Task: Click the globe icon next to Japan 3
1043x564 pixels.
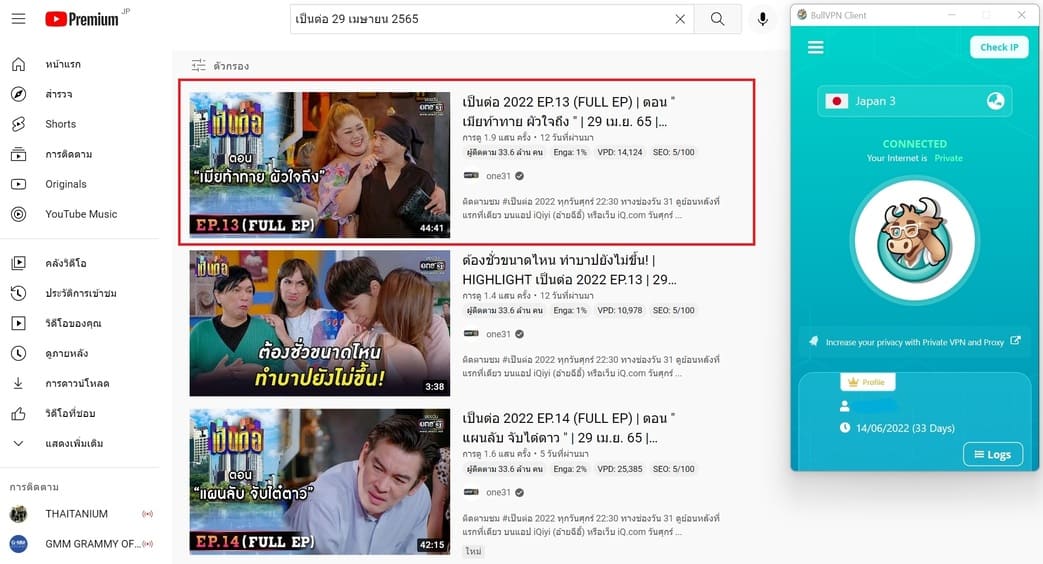Action: tap(995, 101)
